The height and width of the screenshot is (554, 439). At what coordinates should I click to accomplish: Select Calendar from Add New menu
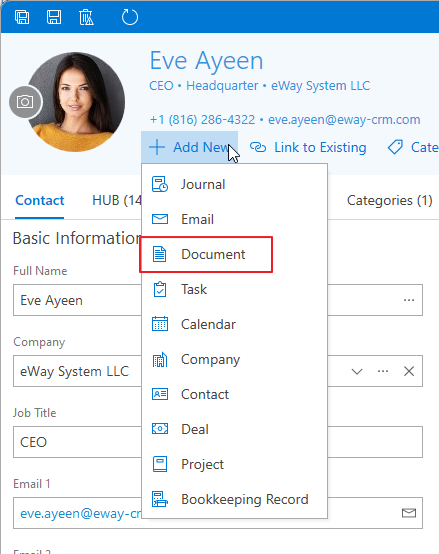(x=234, y=324)
